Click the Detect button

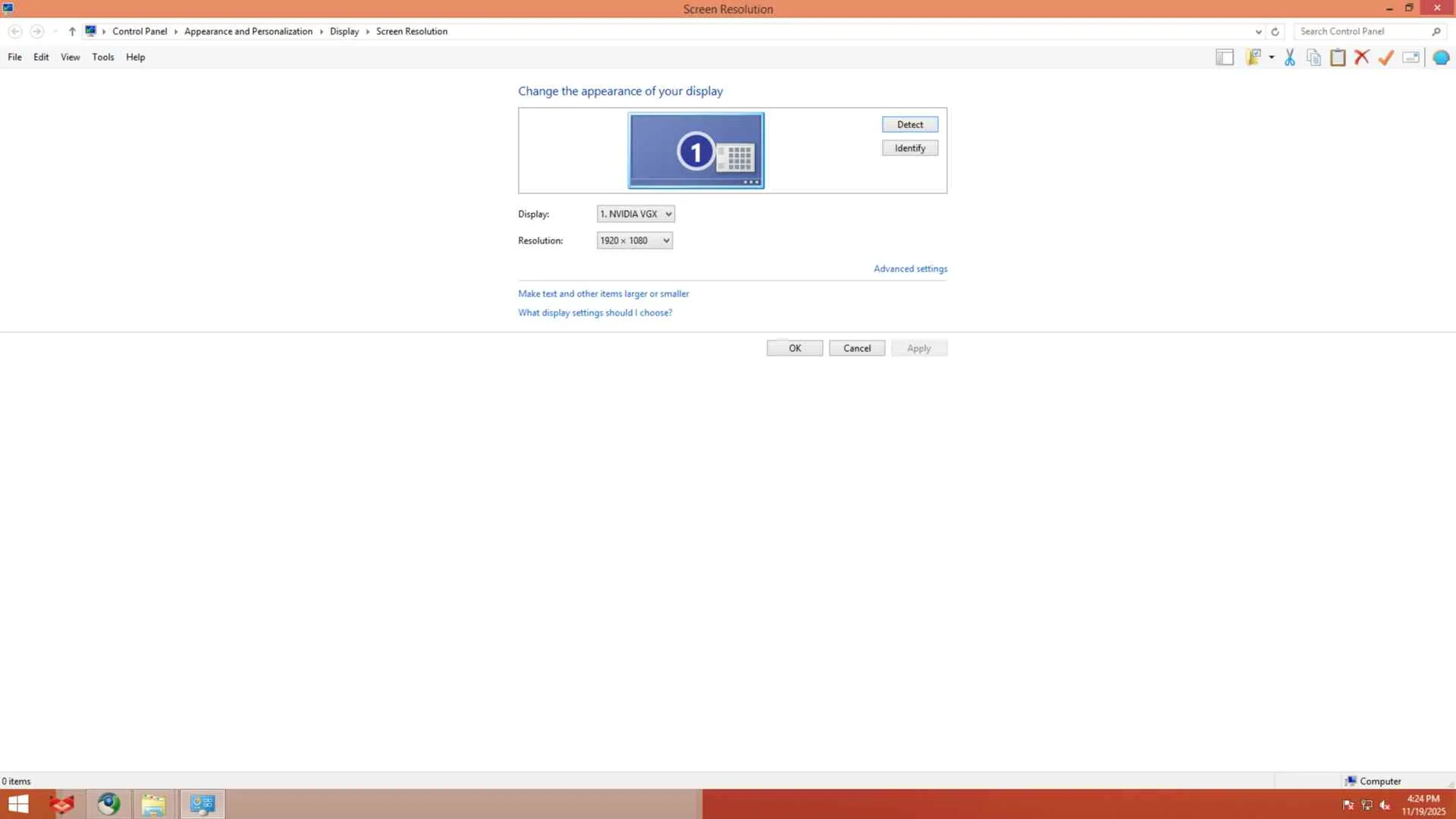point(909,124)
